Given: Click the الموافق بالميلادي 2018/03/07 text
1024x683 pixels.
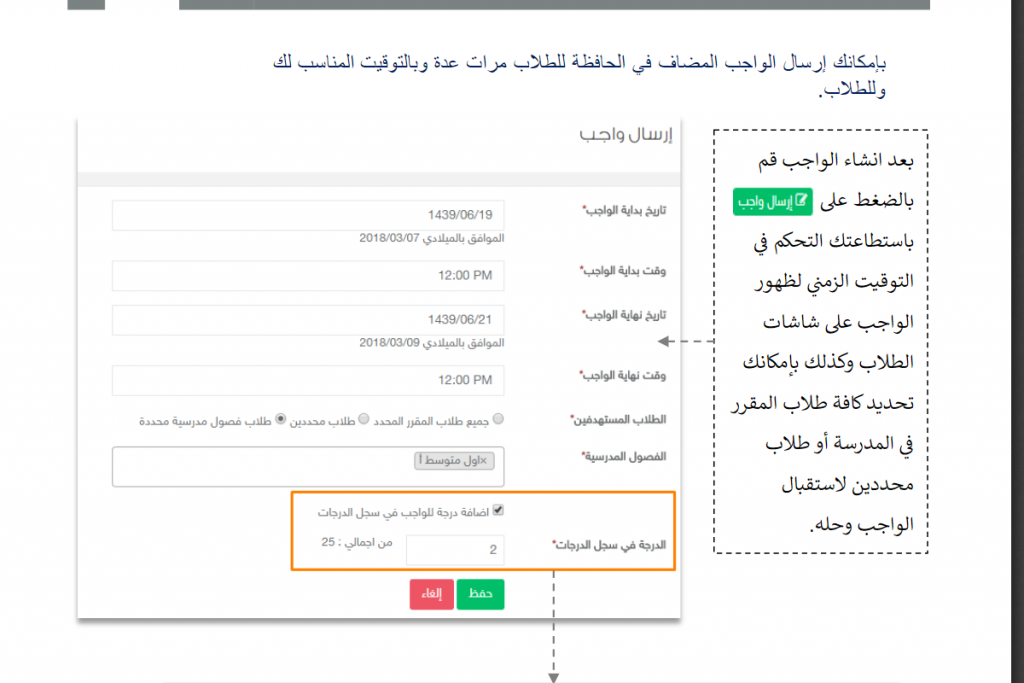Looking at the screenshot, I should tap(432, 238).
